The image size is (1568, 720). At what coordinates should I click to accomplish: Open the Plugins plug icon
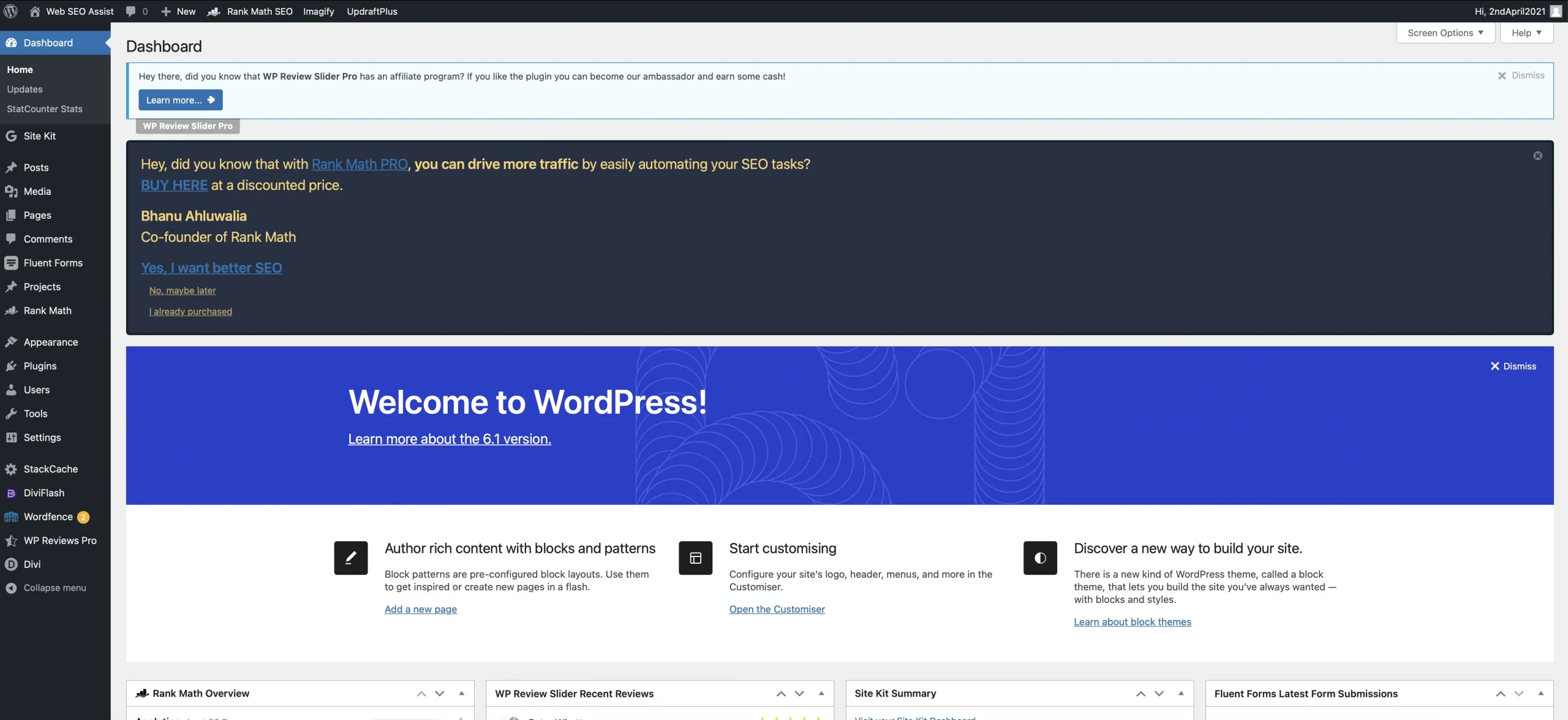coord(11,366)
